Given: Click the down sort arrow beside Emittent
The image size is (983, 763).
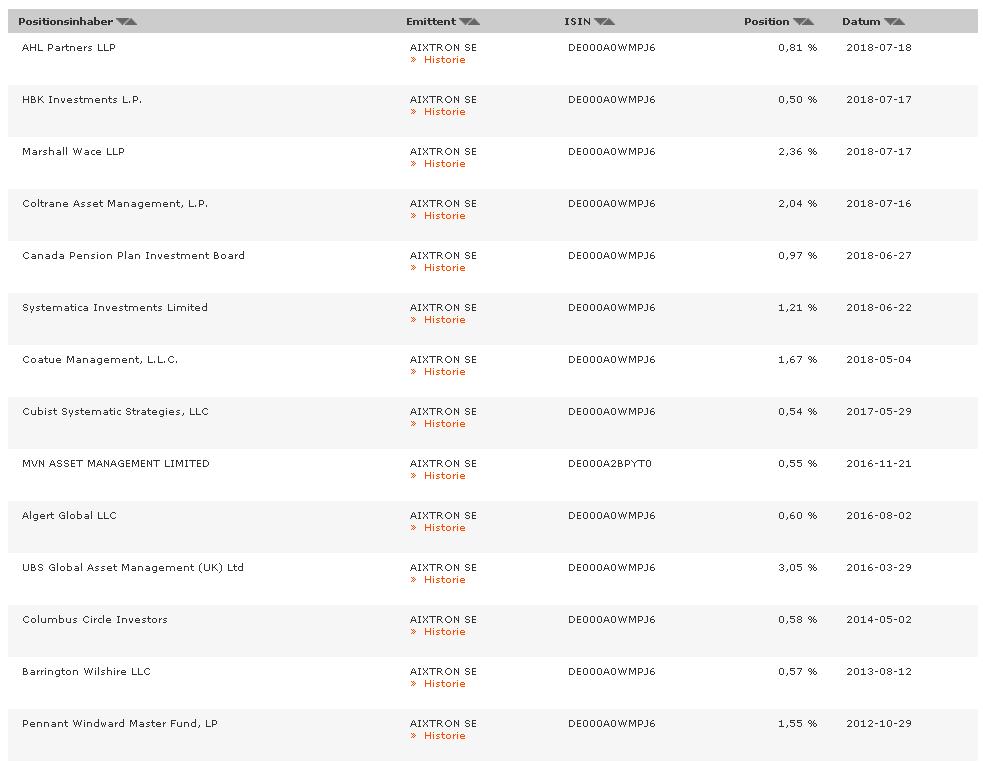Looking at the screenshot, I should pos(465,21).
